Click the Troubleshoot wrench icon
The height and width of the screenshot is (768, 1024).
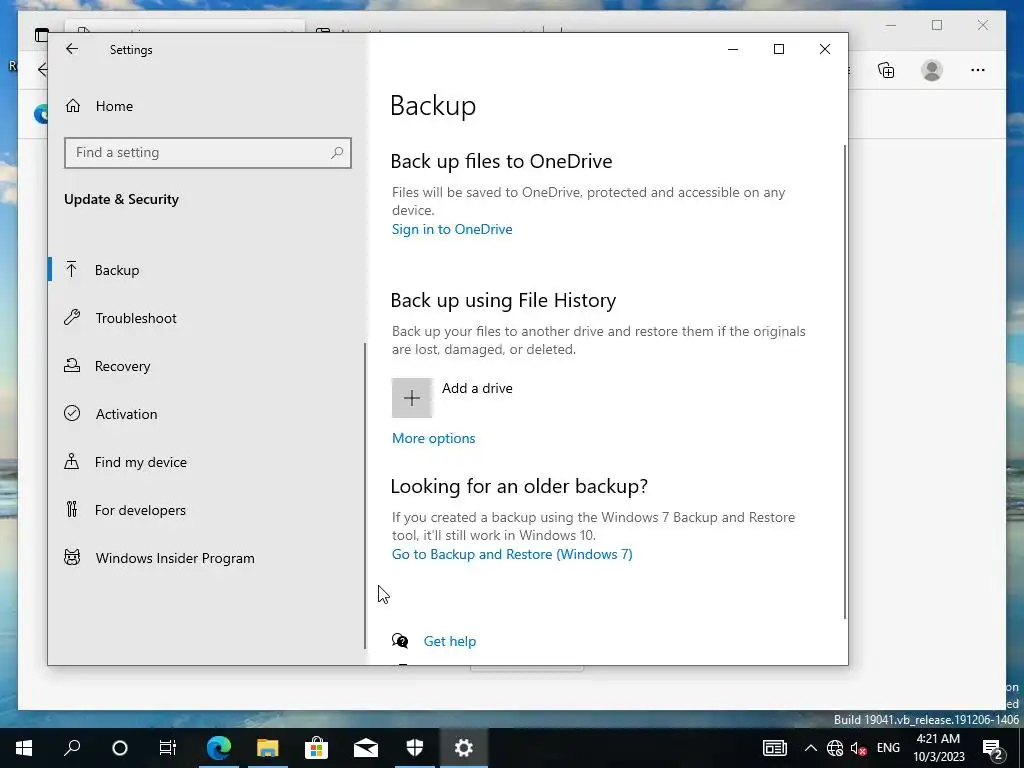click(72, 317)
